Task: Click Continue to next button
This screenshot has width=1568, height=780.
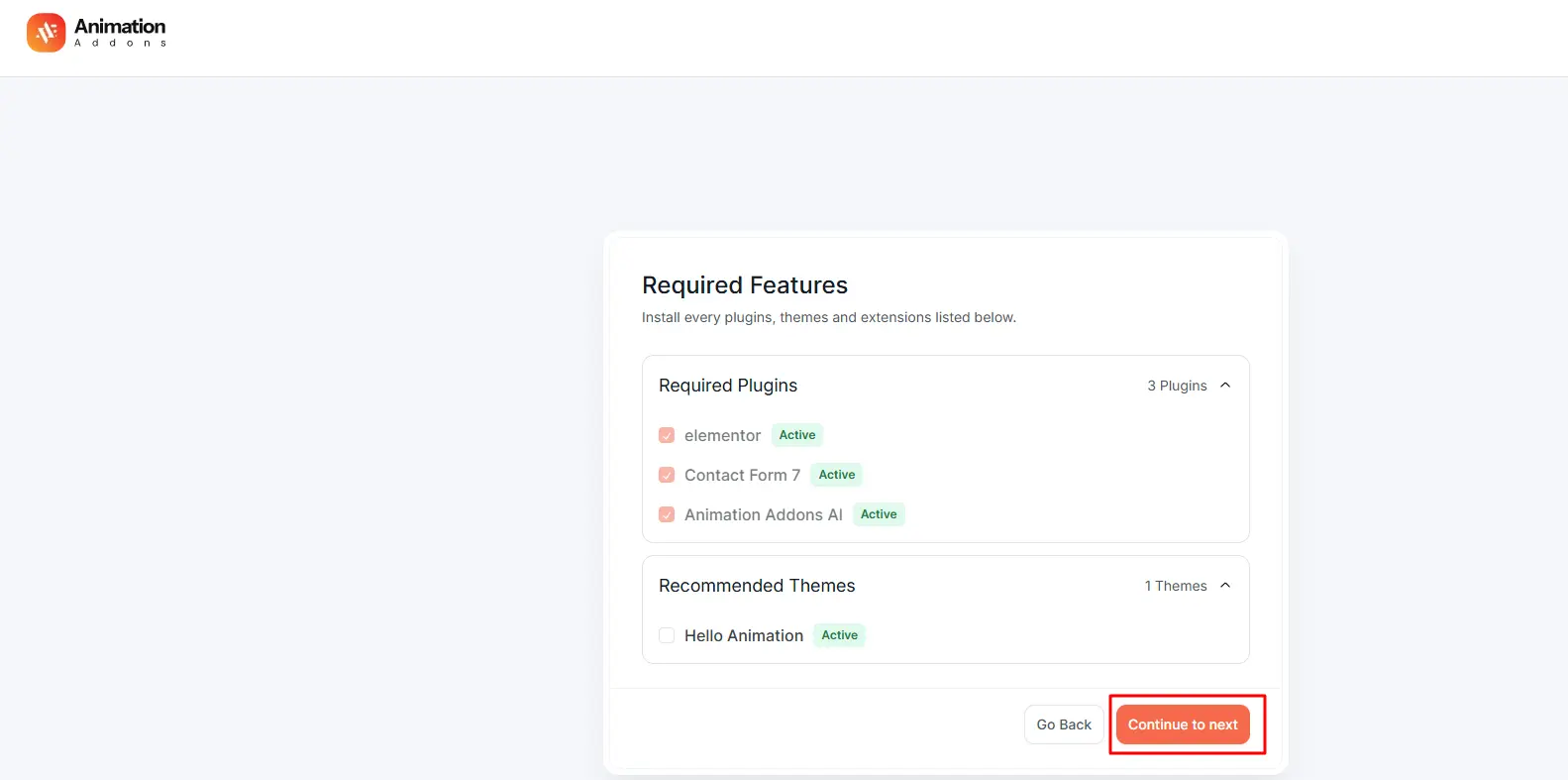Action: [1183, 724]
